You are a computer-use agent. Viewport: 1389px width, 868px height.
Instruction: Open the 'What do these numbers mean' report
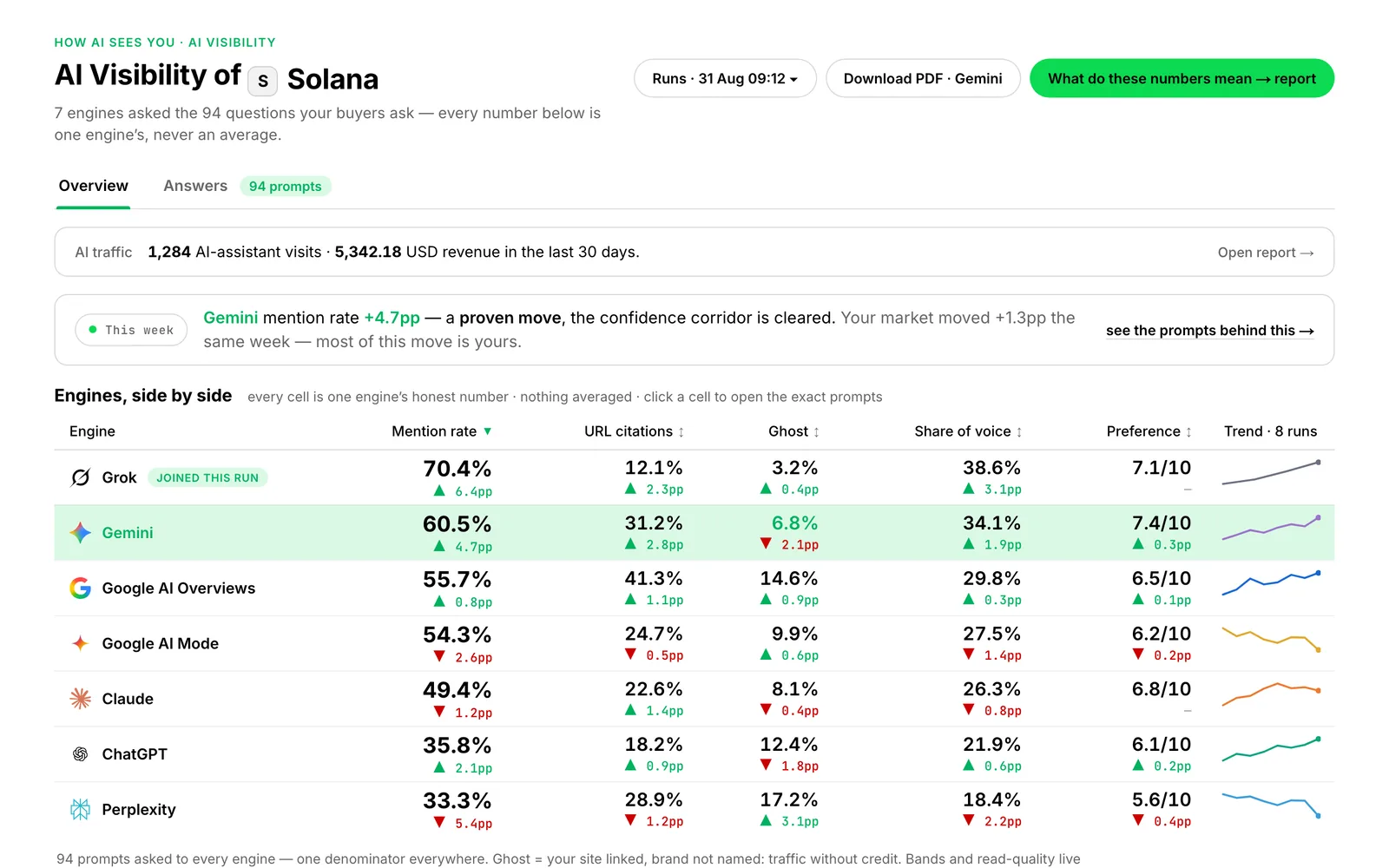pyautogui.click(x=1182, y=78)
